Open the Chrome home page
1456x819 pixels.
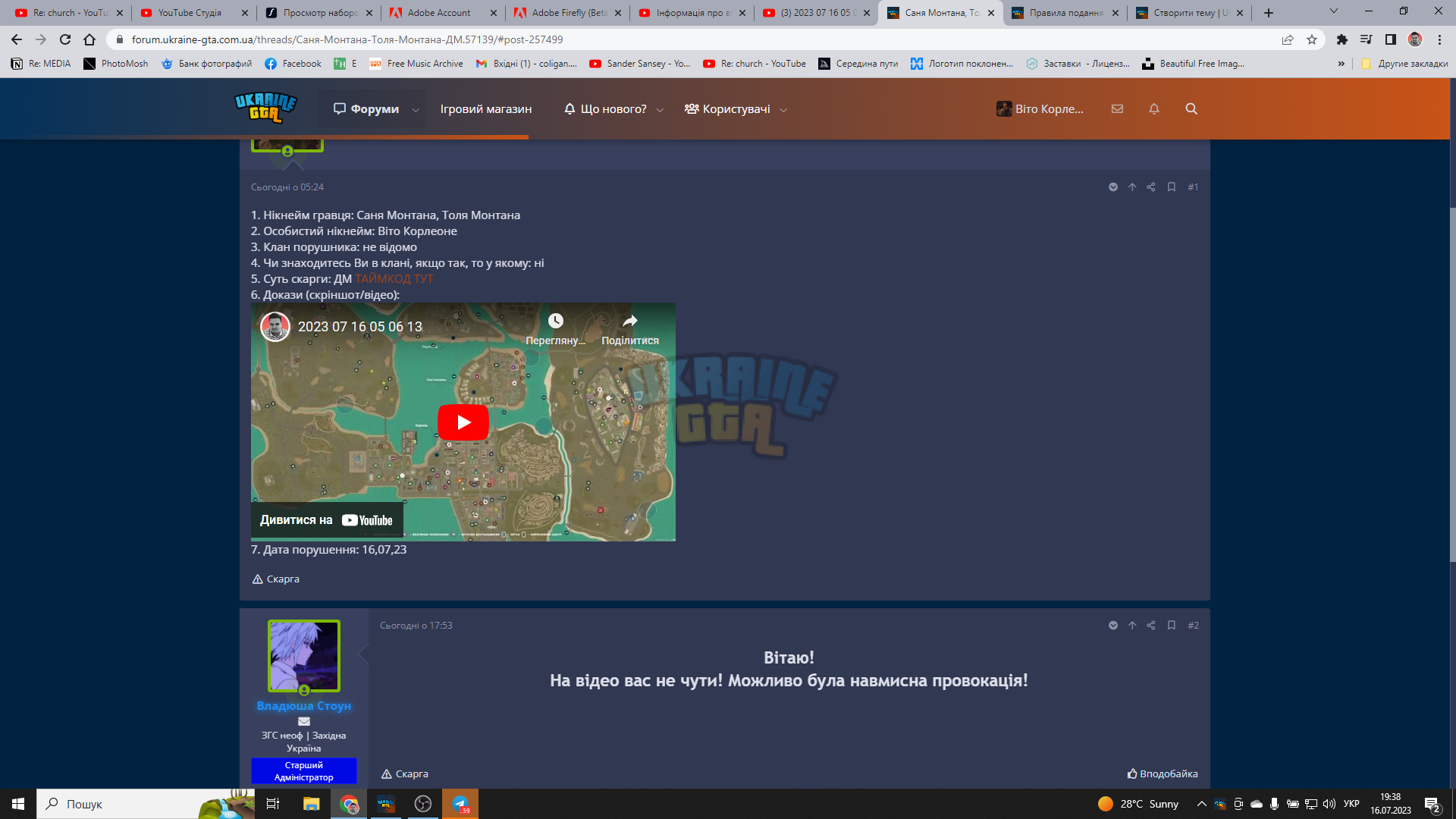(89, 39)
